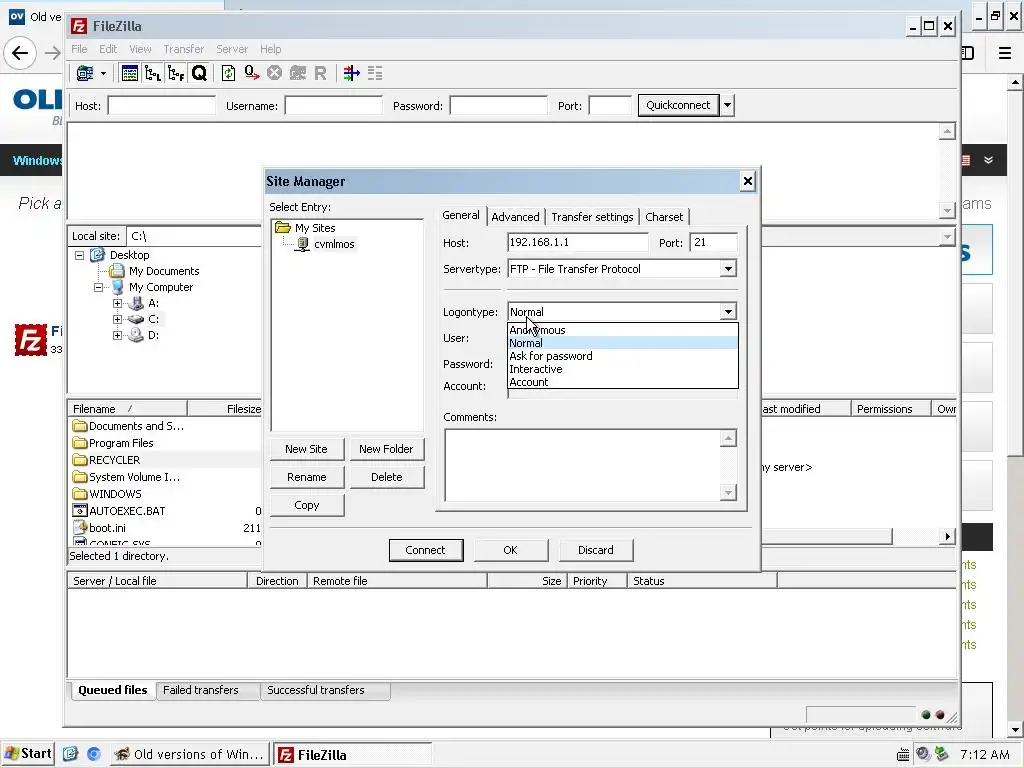
Task: Click the Connect button
Action: (x=426, y=550)
